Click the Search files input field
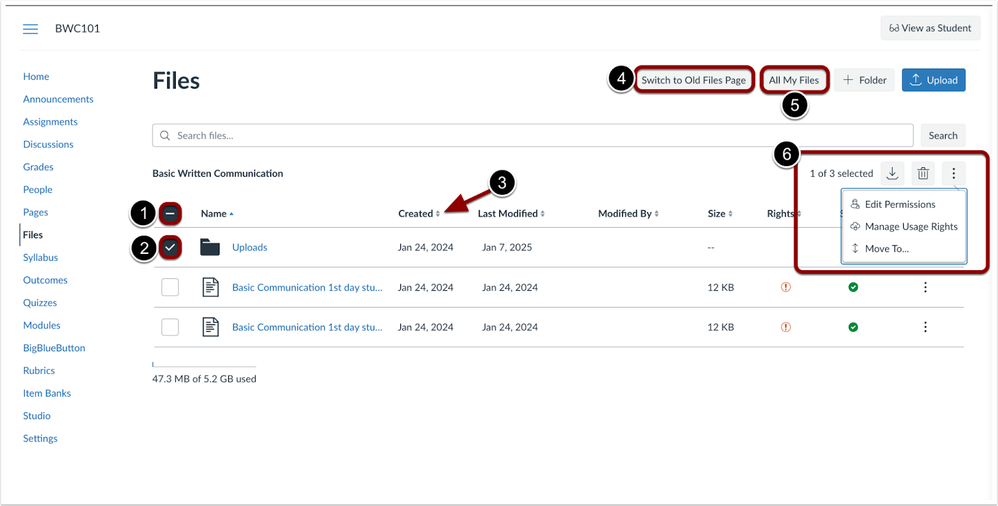Screen dimensions: 998x506 [x=540, y=136]
